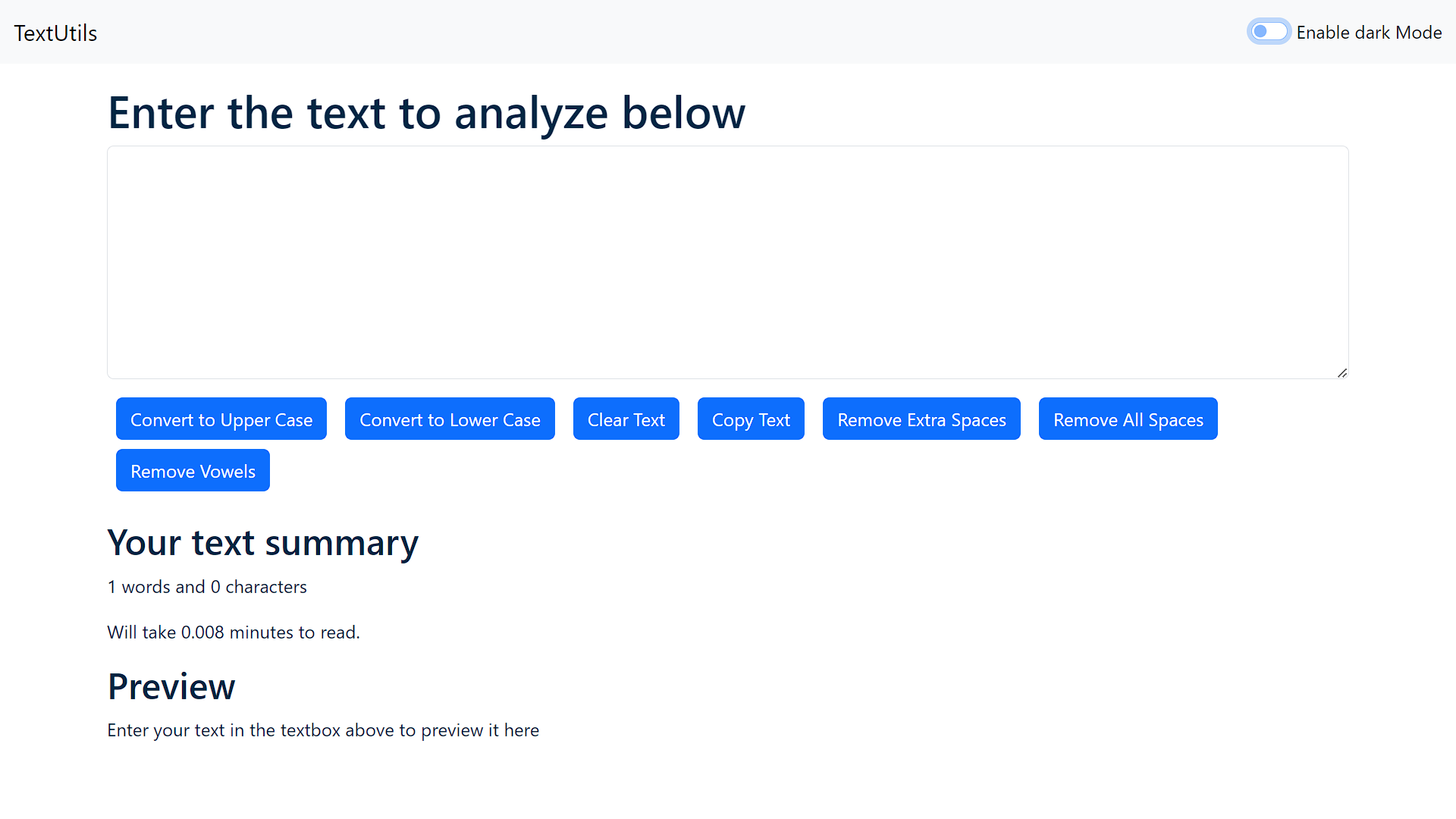Image resolution: width=1456 pixels, height=819 pixels.
Task: Disable the Enable dark Mode switch
Action: (1265, 32)
